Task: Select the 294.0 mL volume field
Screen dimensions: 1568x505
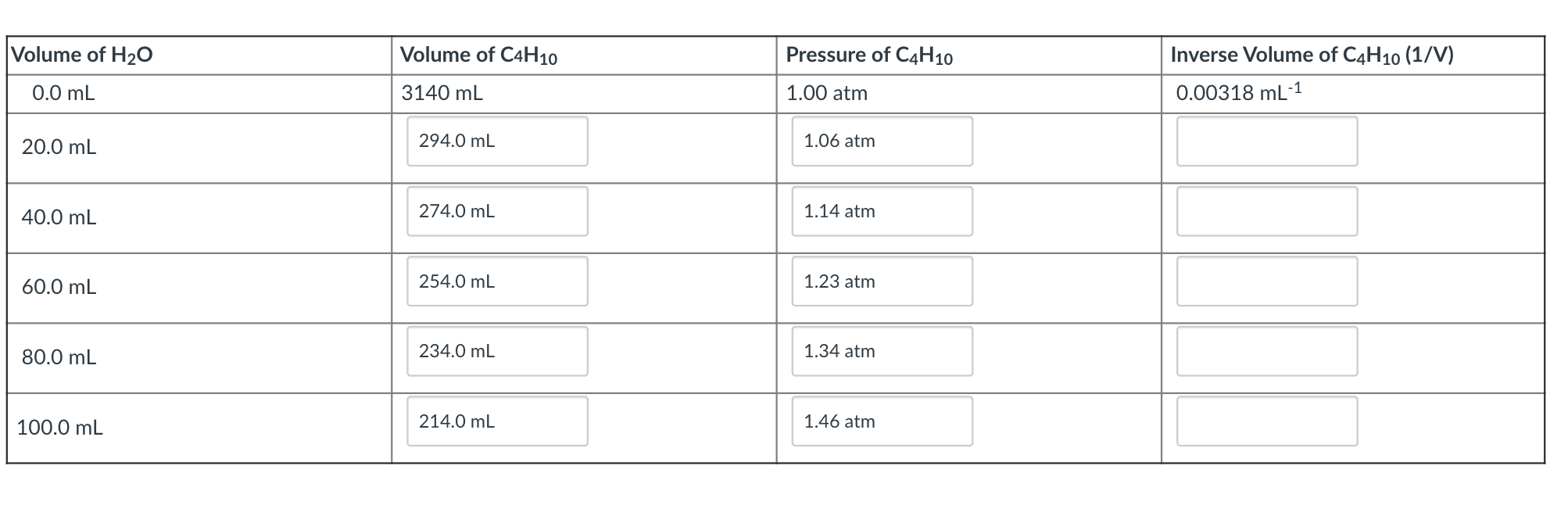Action: 496,141
